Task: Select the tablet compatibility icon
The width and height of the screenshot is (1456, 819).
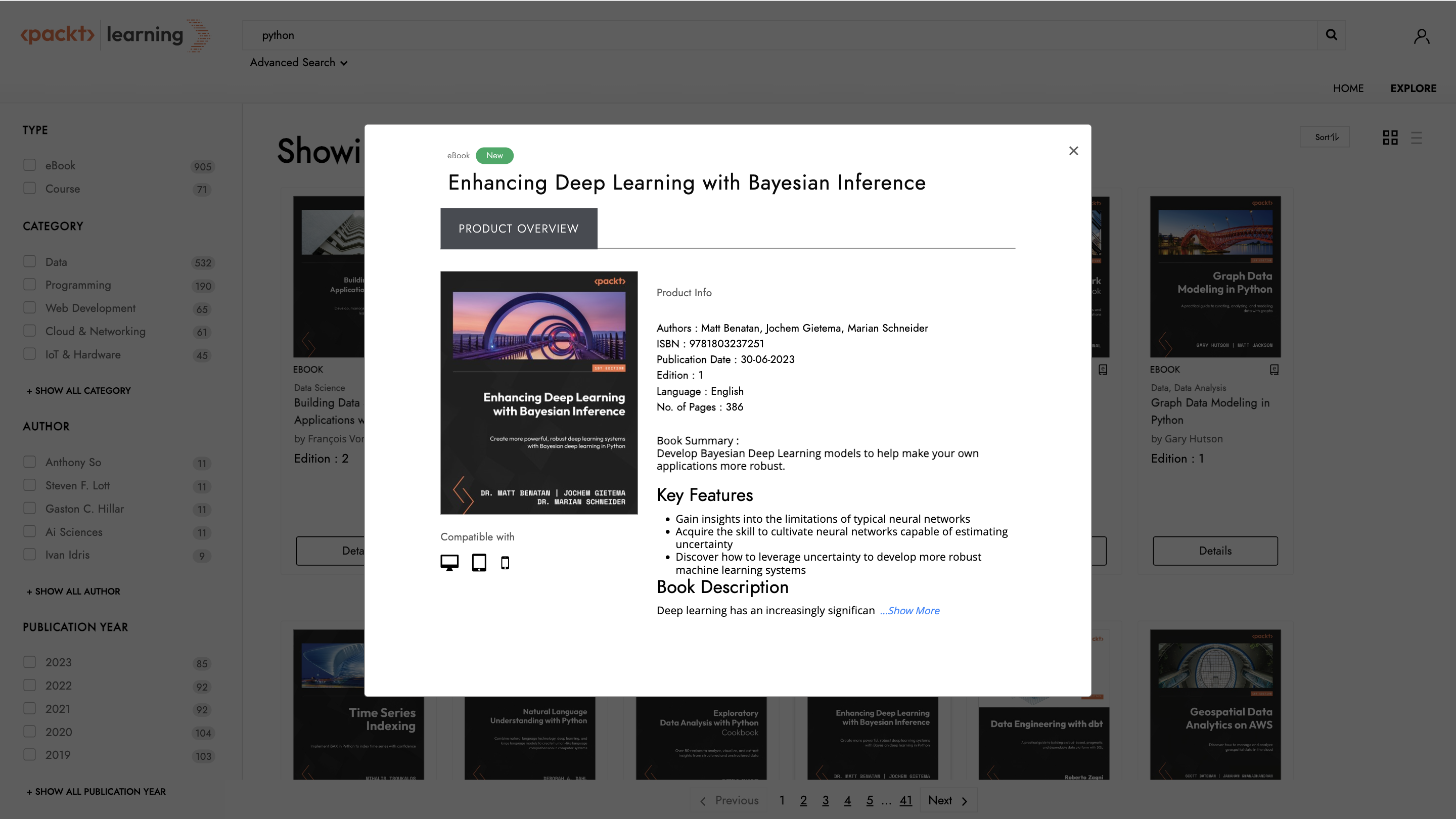Action: 479,562
